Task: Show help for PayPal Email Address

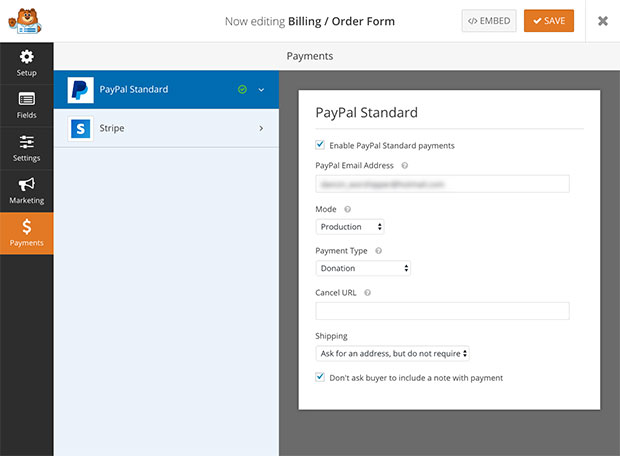Action: (x=405, y=165)
